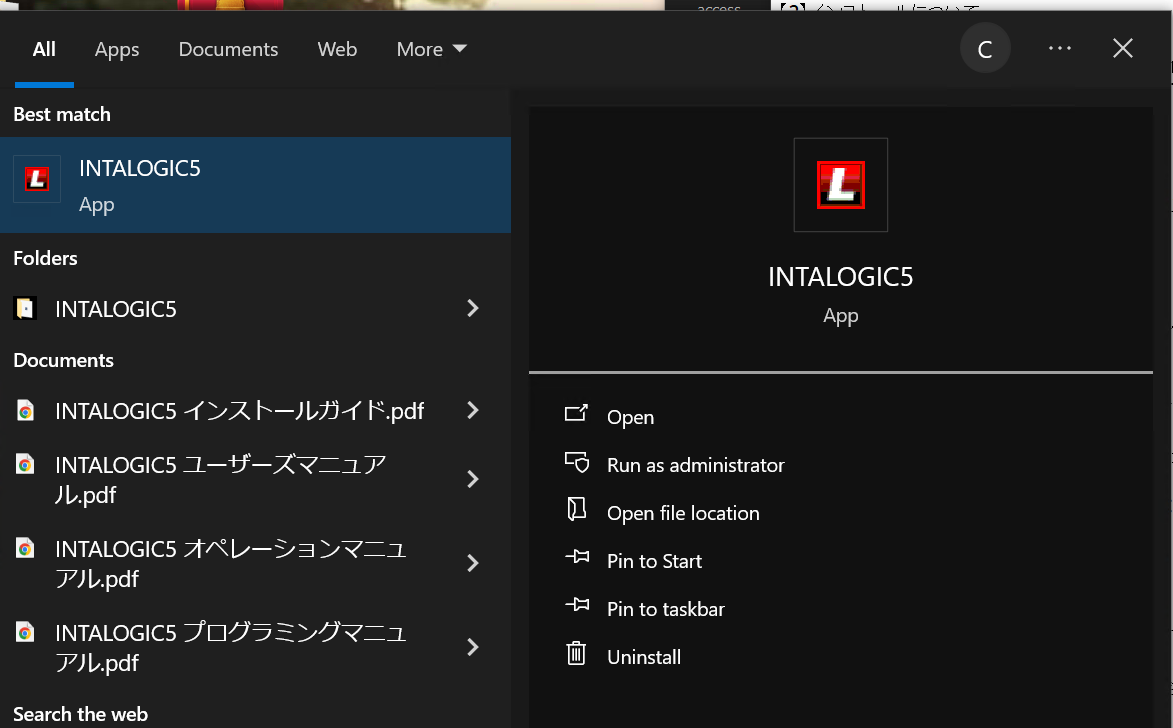Screen dimensions: 1173x728
Task: Switch to the Documents search tab
Action: [228, 49]
